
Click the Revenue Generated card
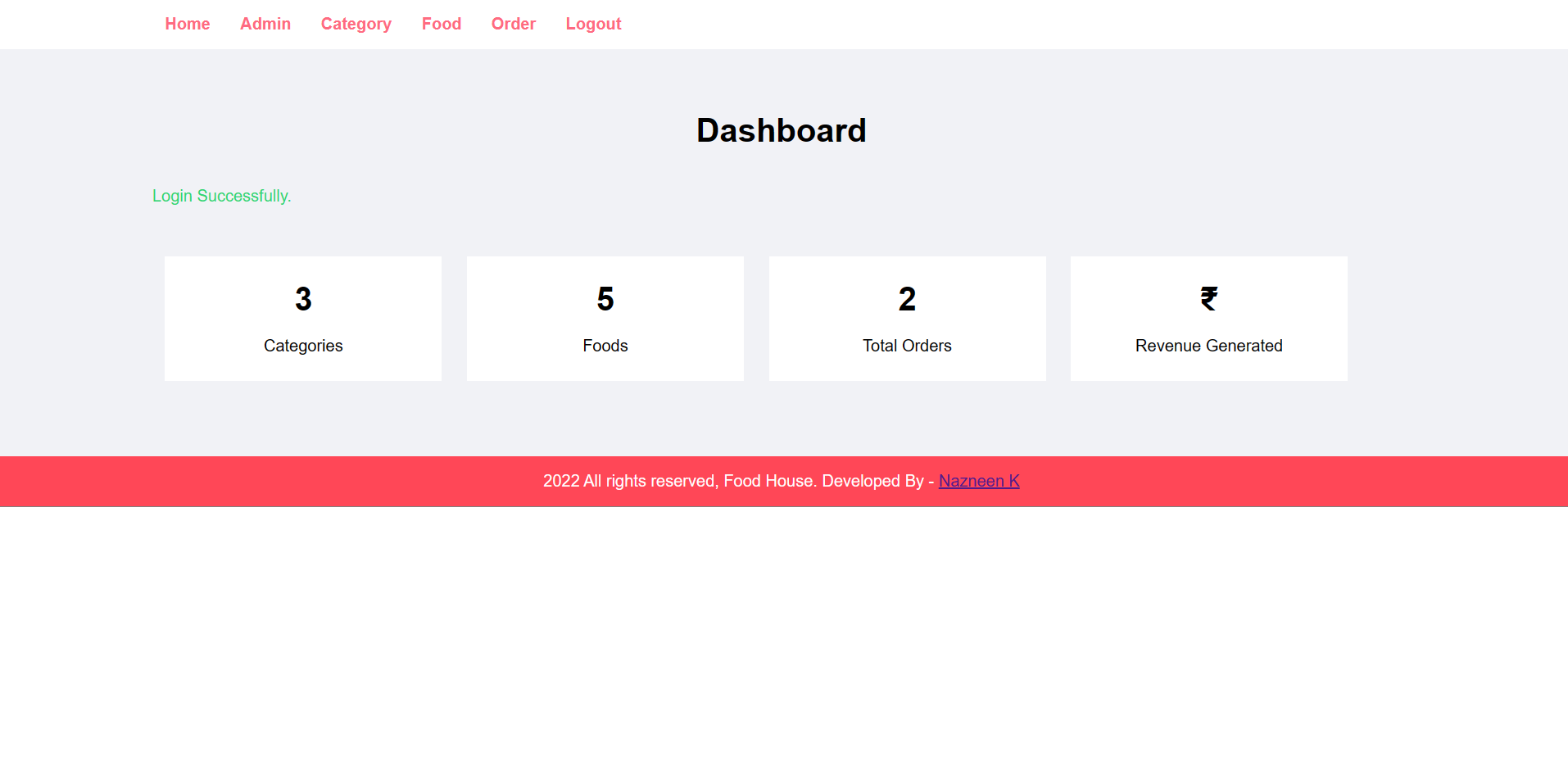pyautogui.click(x=1208, y=319)
